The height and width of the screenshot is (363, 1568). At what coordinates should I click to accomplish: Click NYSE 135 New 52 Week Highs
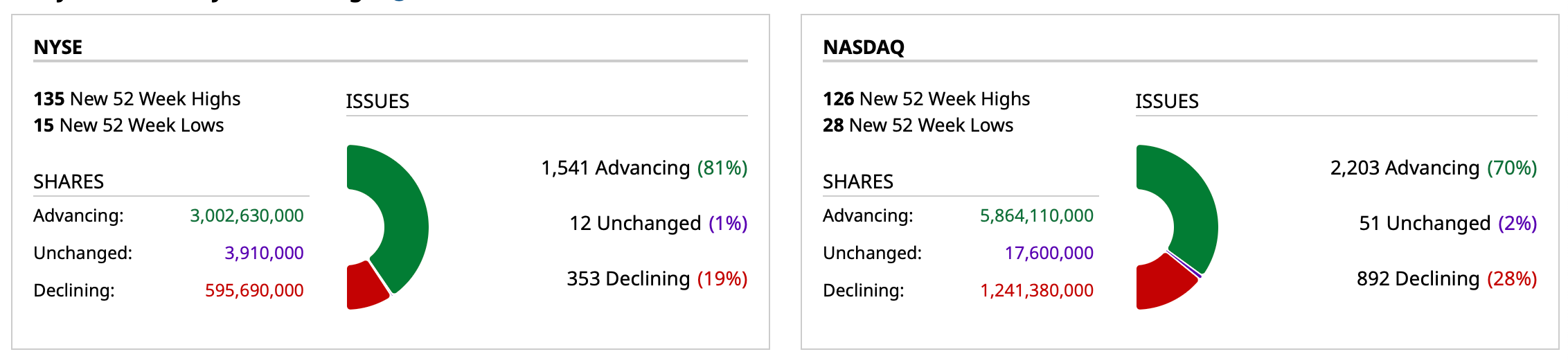137,99
